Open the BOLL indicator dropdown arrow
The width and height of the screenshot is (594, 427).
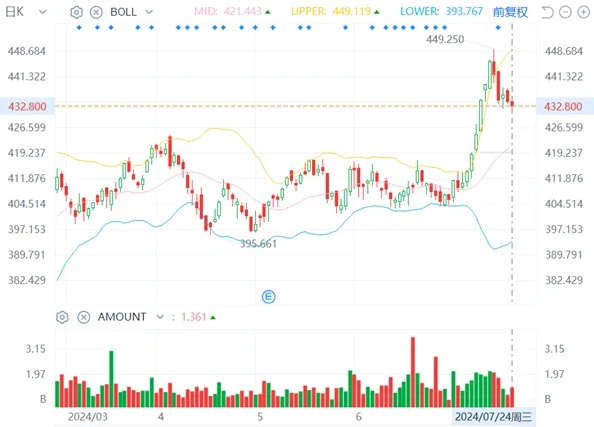[149, 12]
